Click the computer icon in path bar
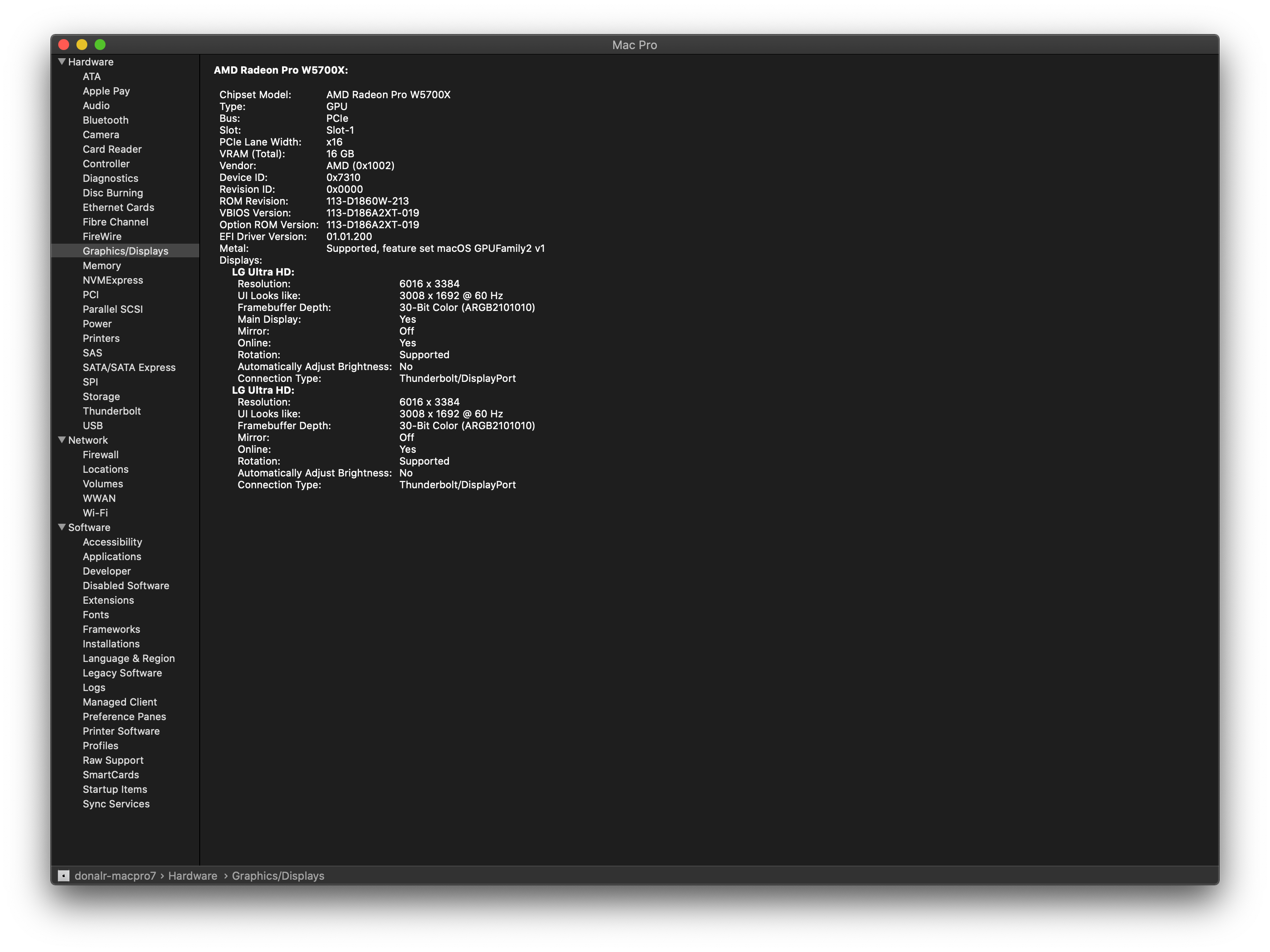This screenshot has width=1270, height=952. (x=64, y=876)
